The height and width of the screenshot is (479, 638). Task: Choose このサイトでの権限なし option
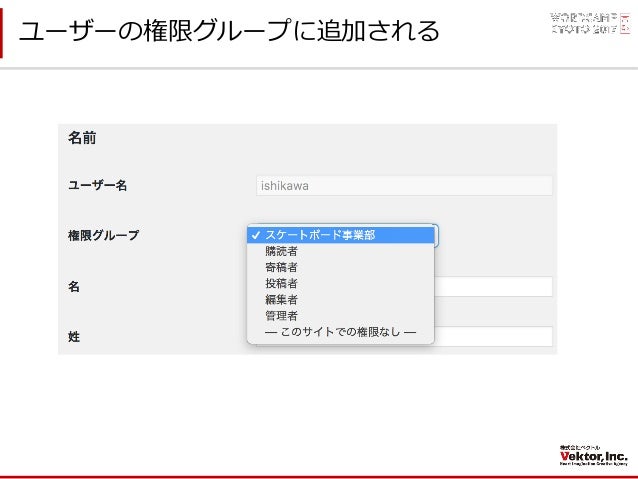341,332
